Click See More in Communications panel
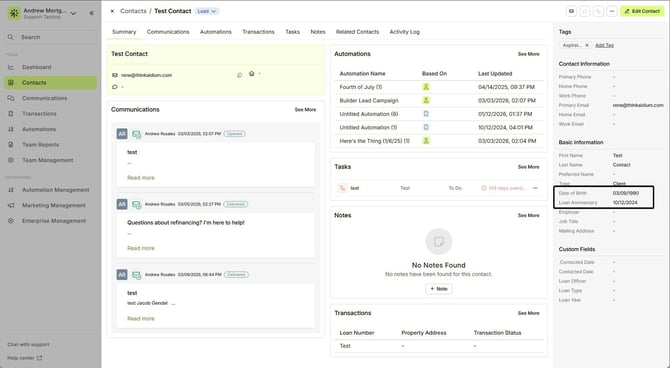 click(306, 110)
